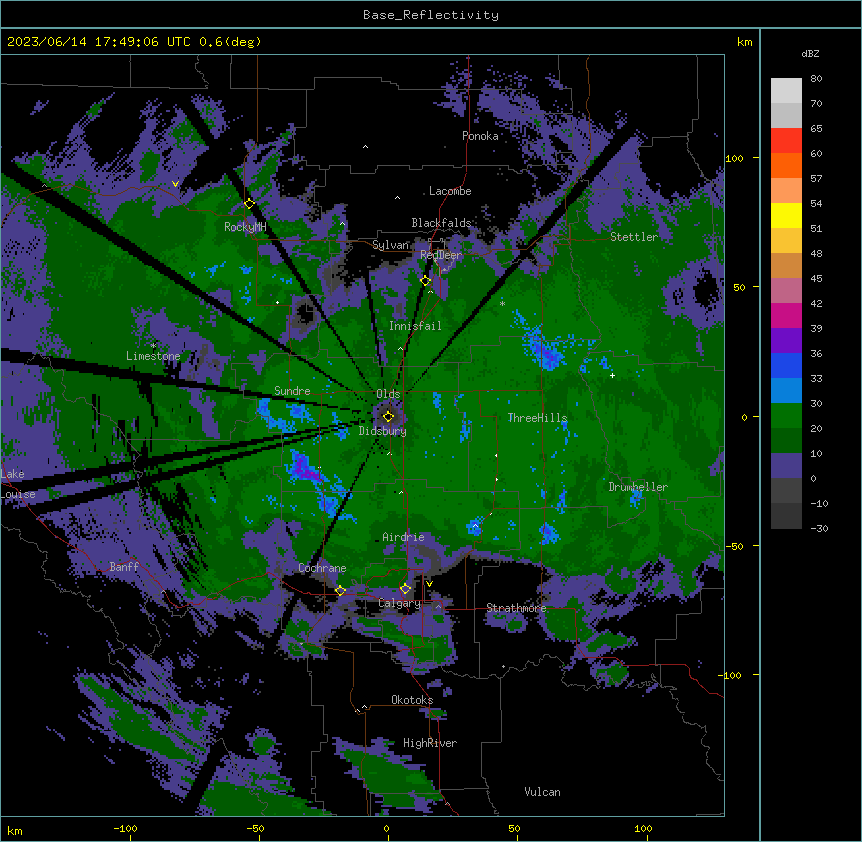Click the -100 tick label on right axis
This screenshot has height=842, width=862.
pyautogui.click(x=731, y=675)
